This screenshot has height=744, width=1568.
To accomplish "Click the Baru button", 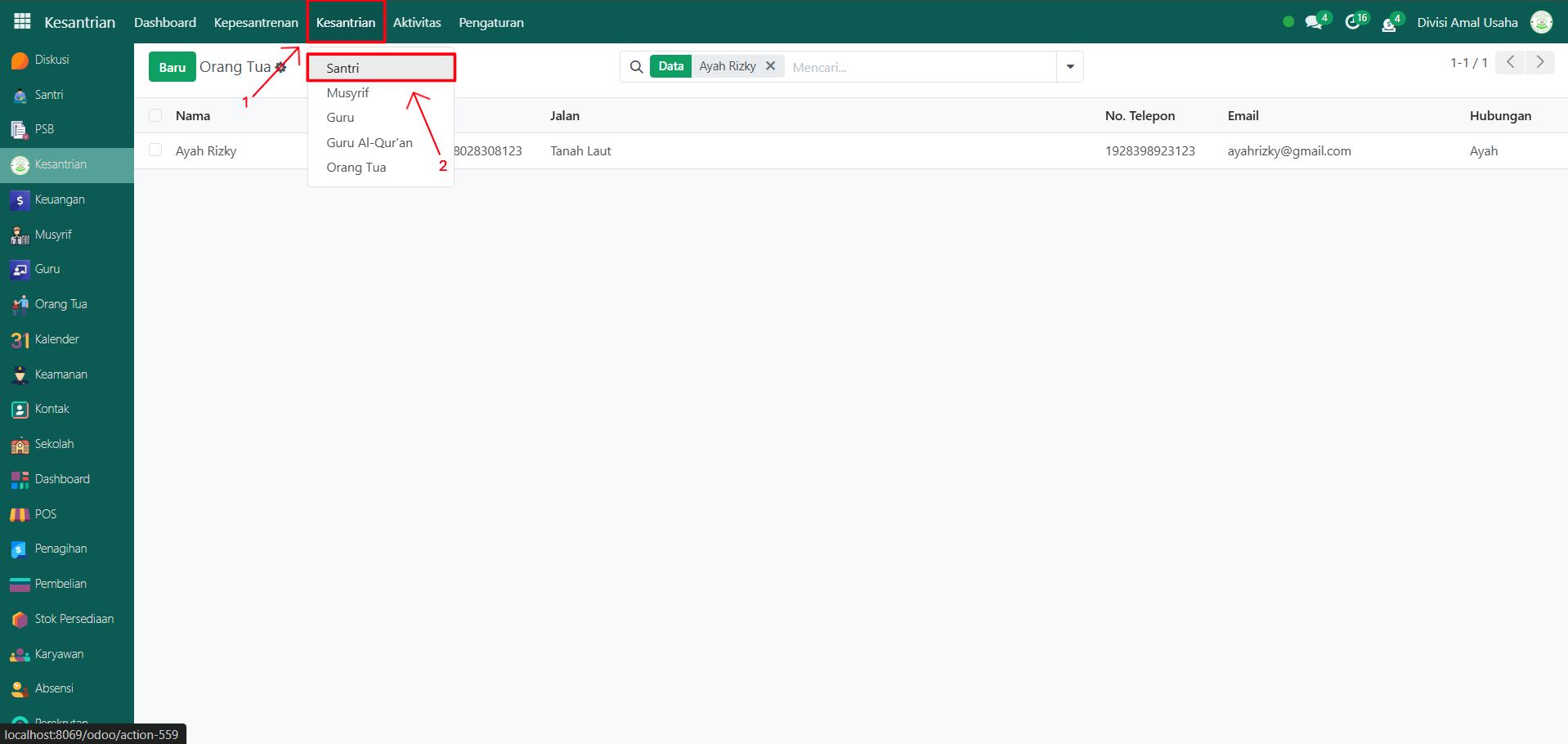I will click(x=172, y=67).
